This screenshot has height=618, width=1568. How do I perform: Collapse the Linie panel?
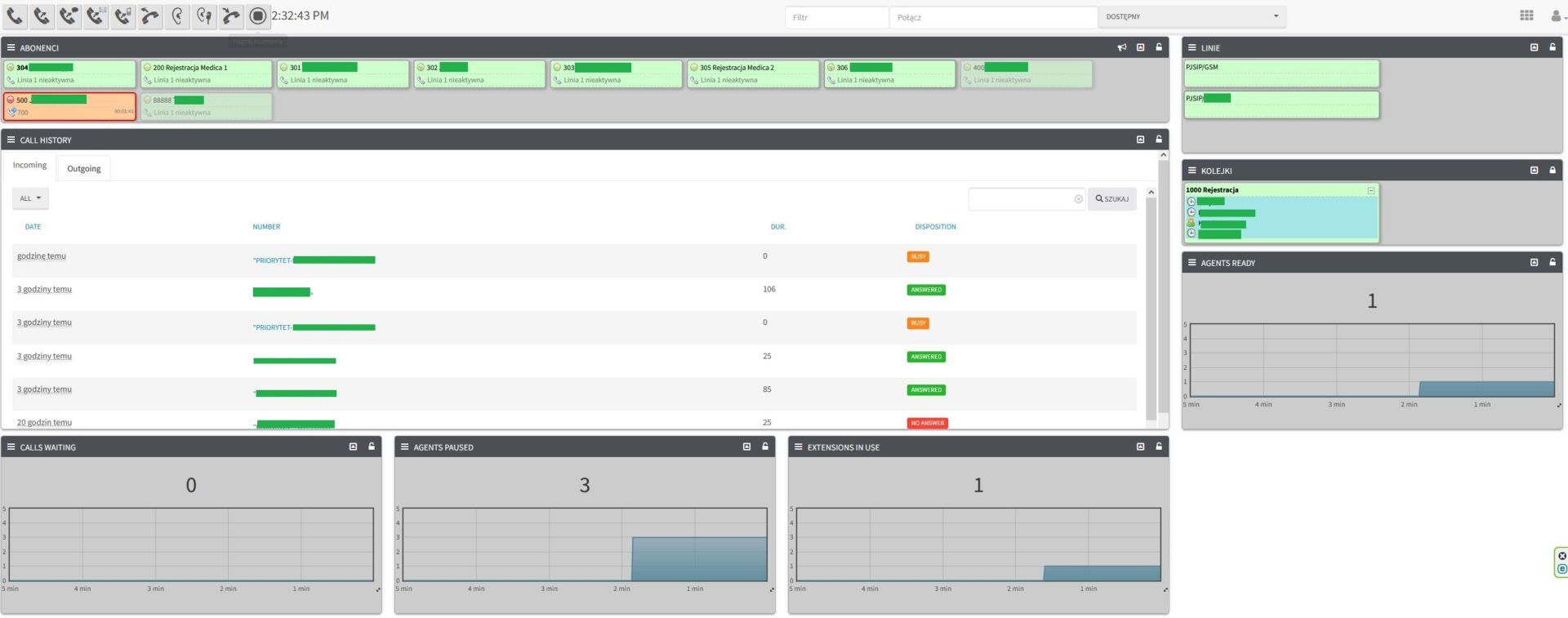(x=1535, y=47)
